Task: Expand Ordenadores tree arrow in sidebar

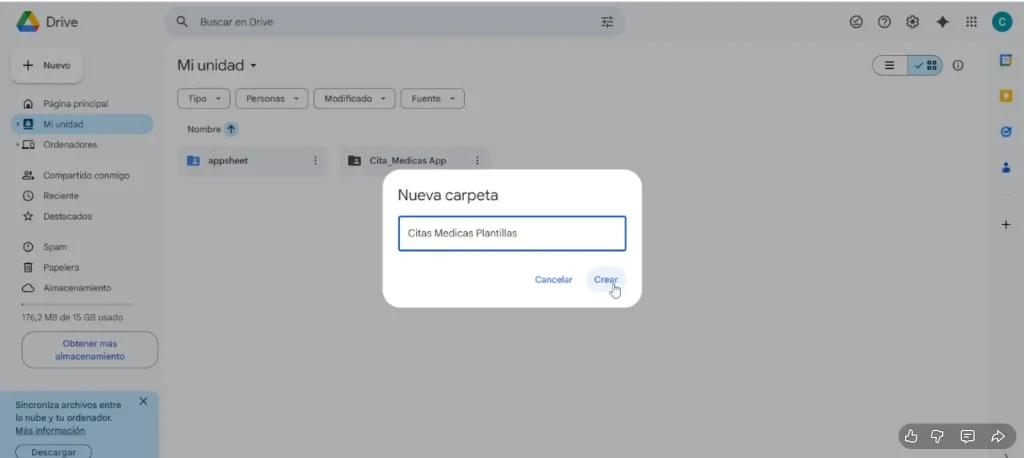Action: coord(17,144)
